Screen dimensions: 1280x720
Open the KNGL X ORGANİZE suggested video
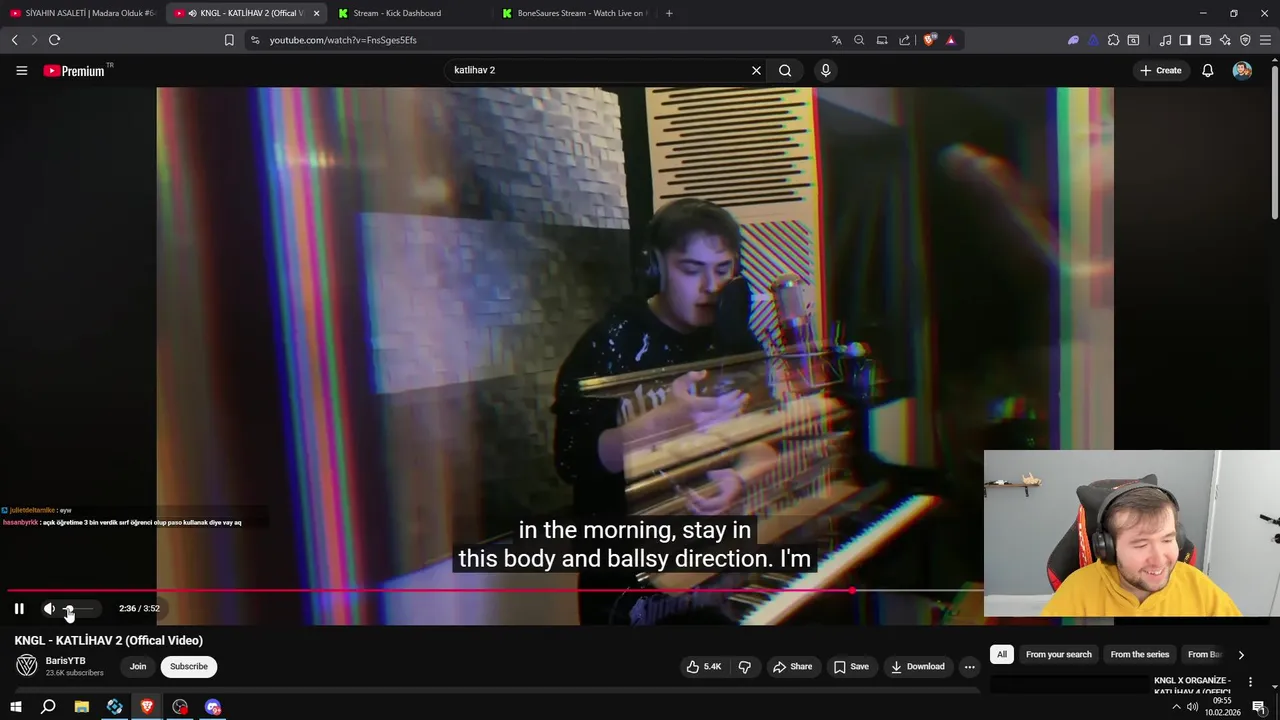click(1192, 686)
